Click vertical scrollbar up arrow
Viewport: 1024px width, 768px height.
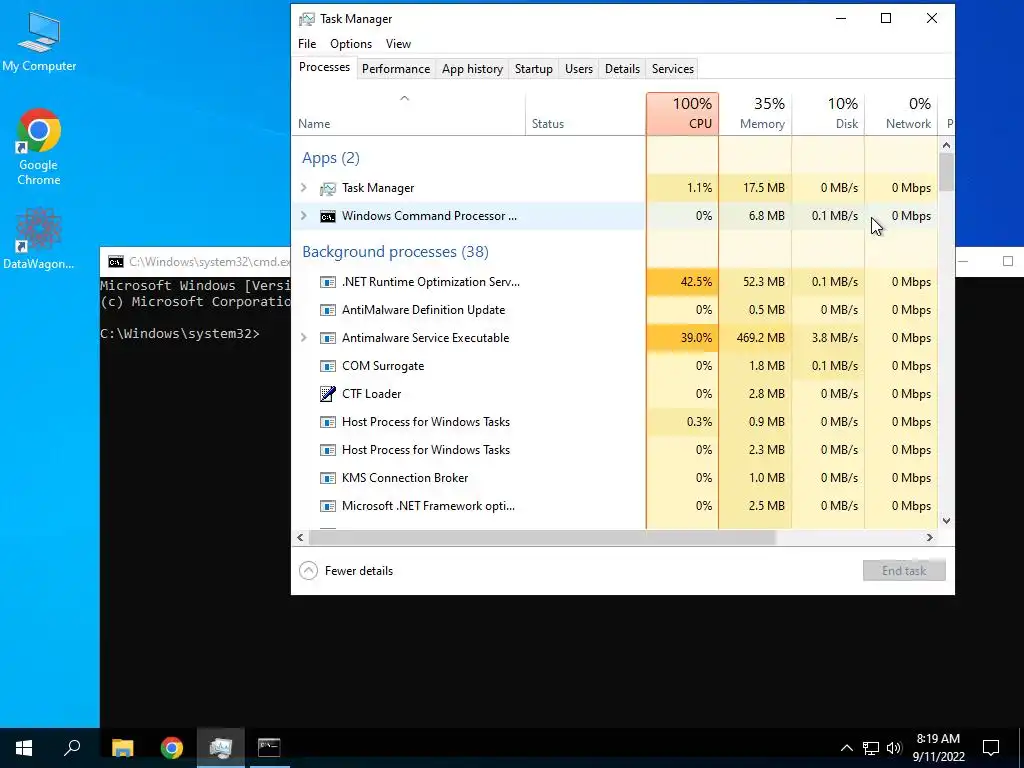pos(946,145)
